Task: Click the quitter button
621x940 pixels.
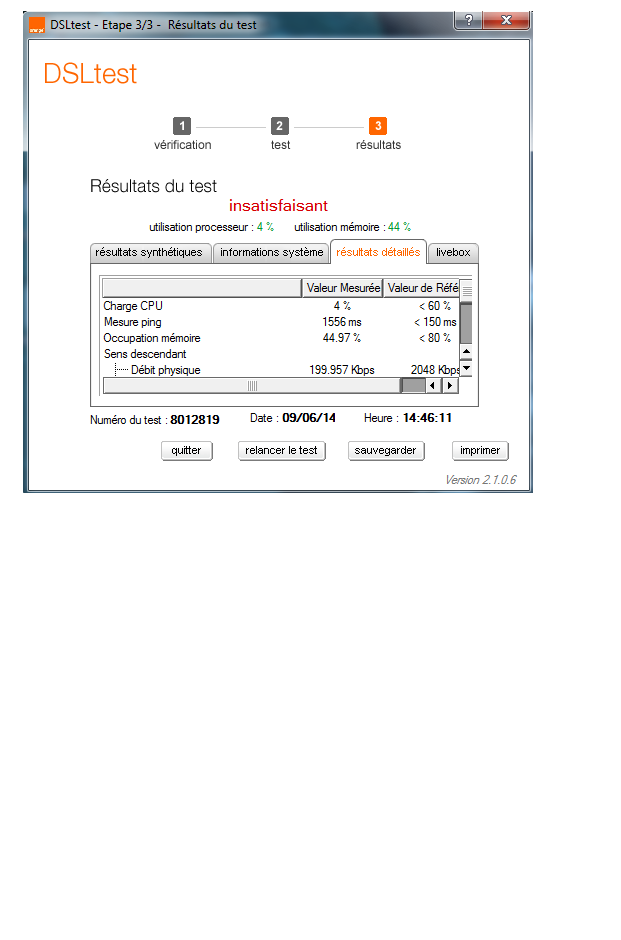Action: click(186, 450)
